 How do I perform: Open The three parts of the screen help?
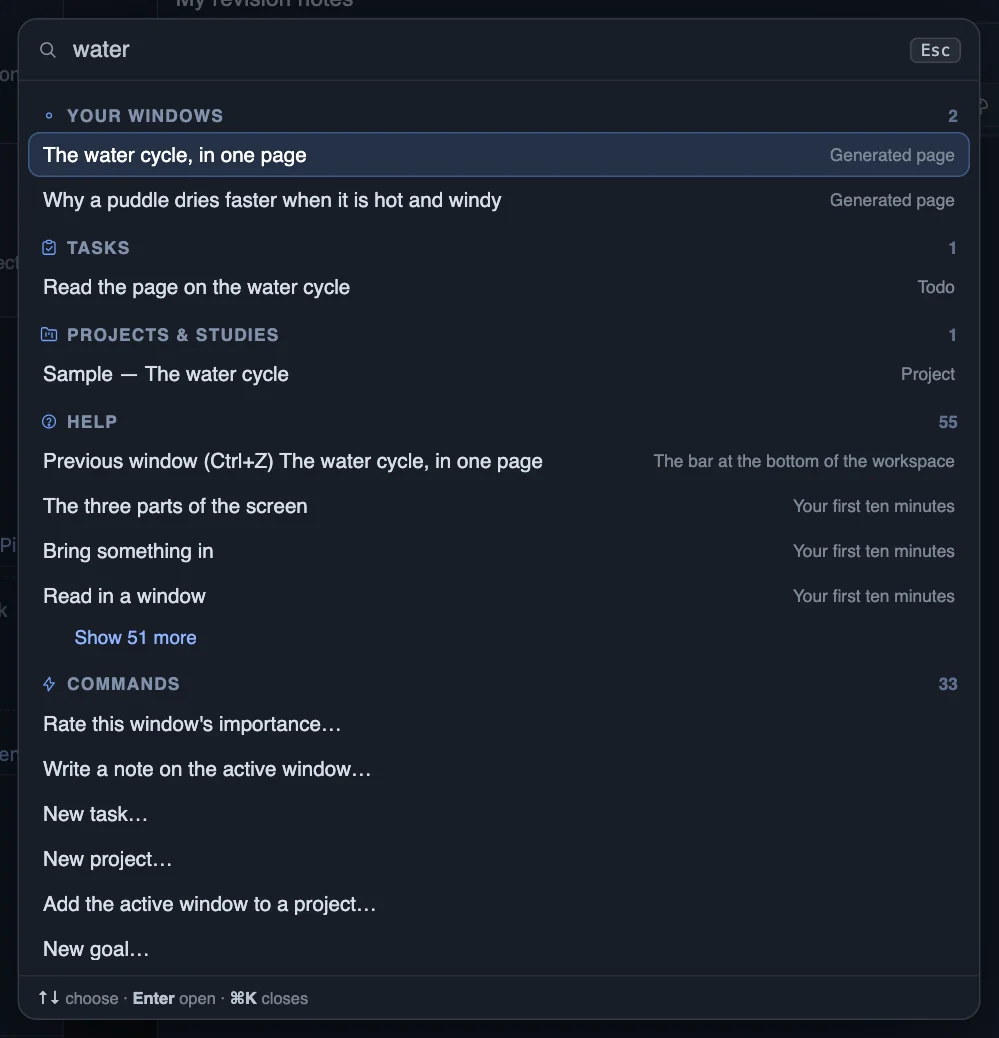[499, 506]
